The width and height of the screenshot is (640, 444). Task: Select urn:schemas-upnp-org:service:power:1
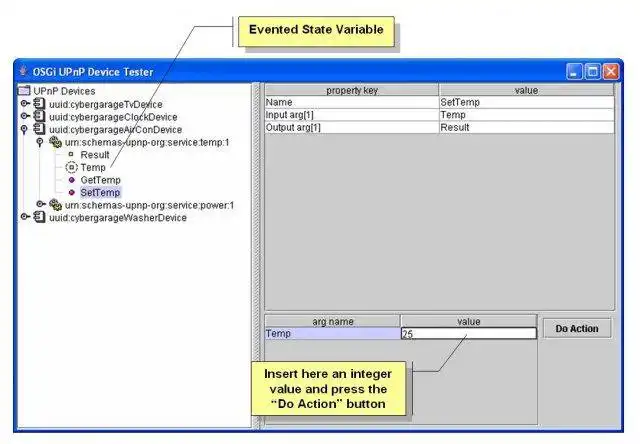(149, 205)
